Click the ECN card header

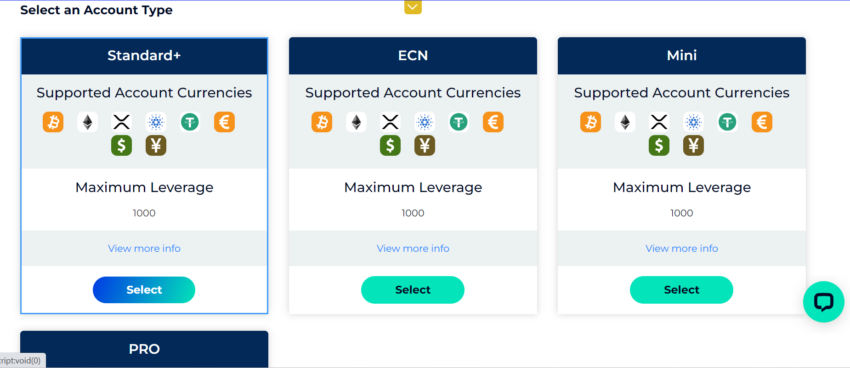(413, 56)
